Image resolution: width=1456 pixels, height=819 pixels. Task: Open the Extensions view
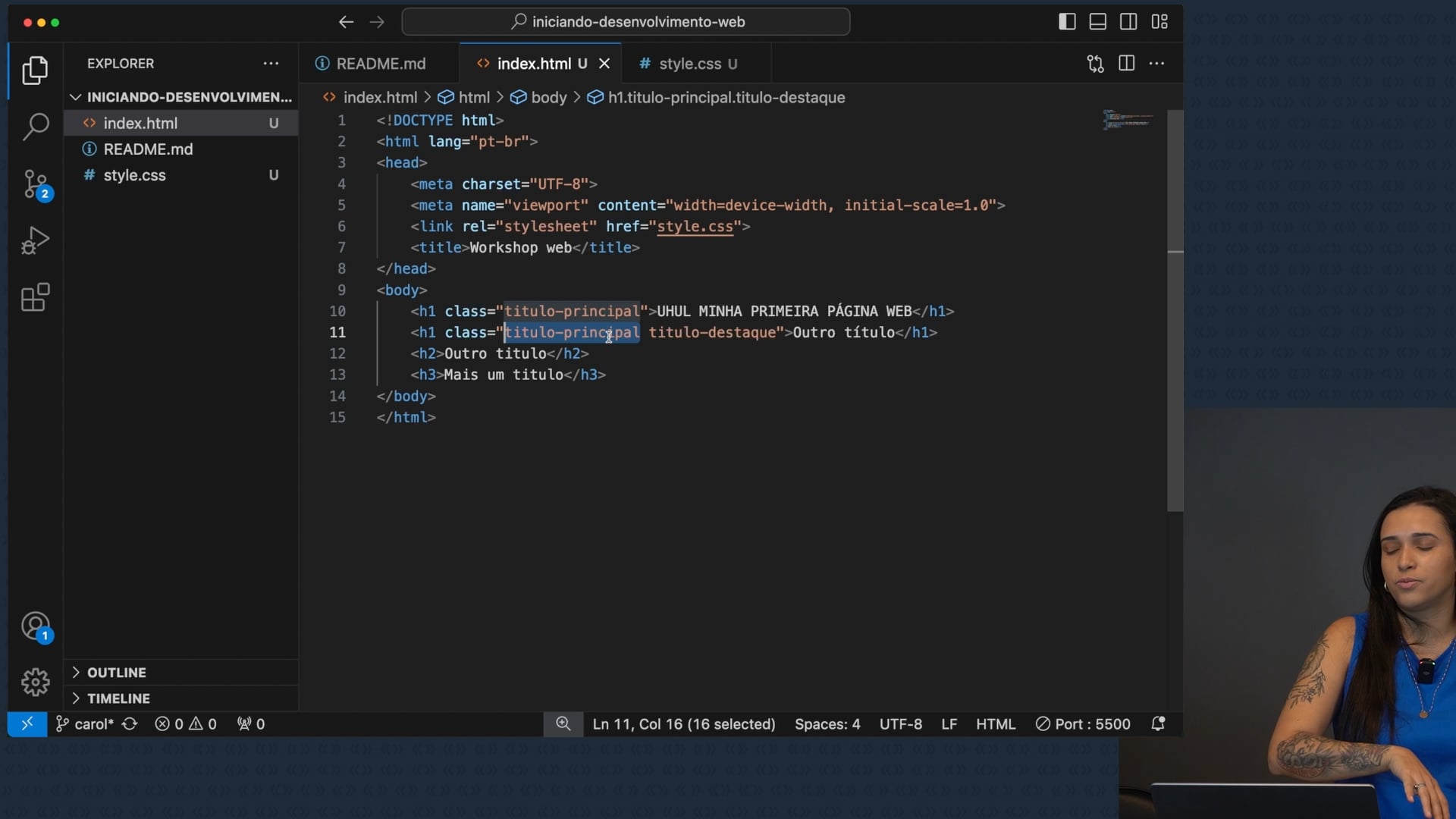point(35,298)
